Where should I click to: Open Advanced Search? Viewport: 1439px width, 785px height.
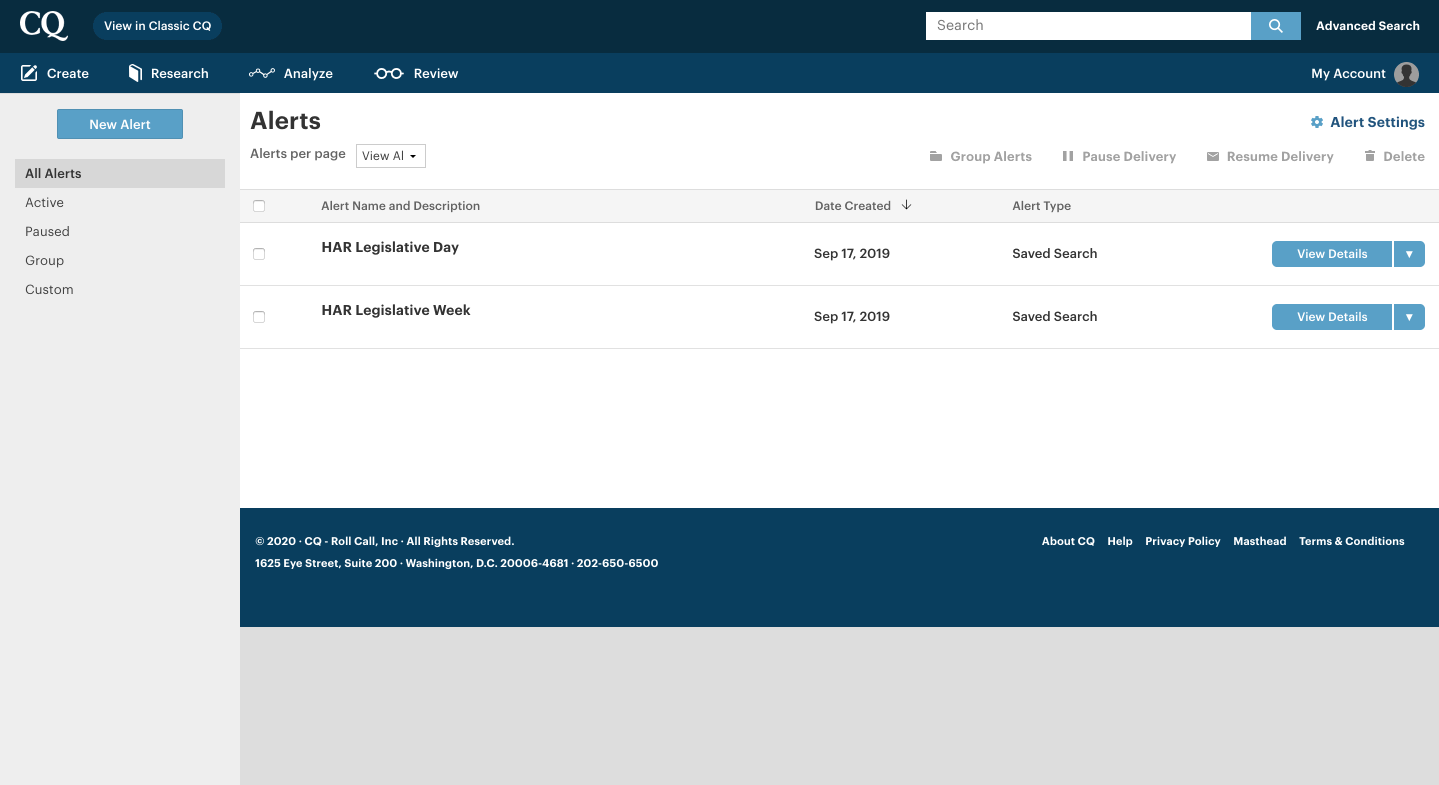pyautogui.click(x=1367, y=26)
